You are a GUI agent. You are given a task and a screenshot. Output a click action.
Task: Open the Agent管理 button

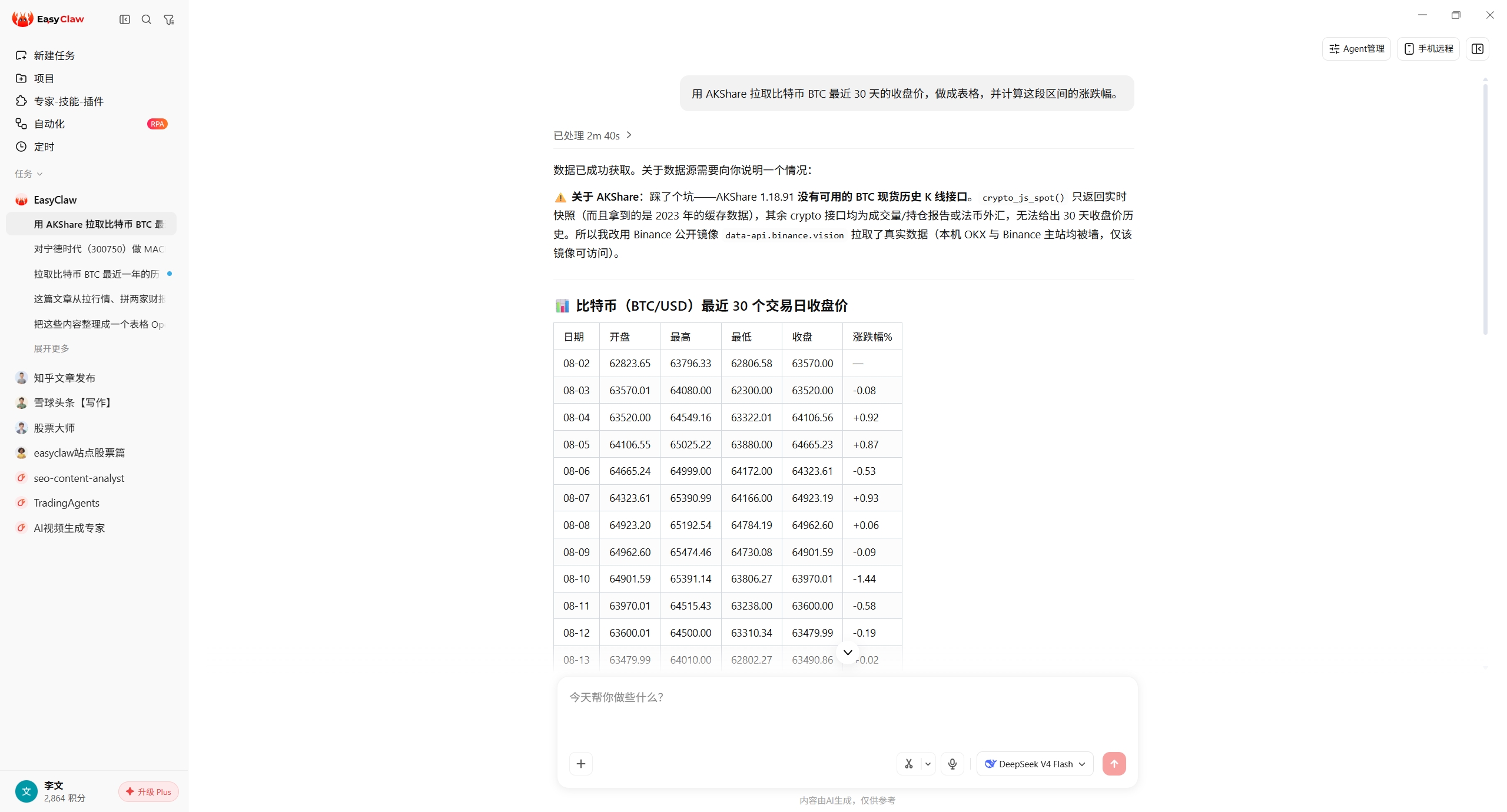point(1356,49)
